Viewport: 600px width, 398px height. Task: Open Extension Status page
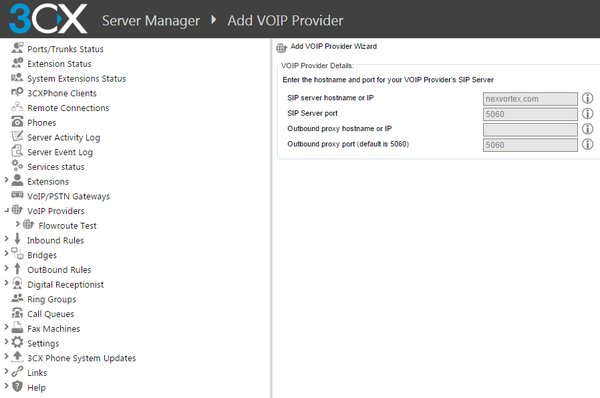[59, 64]
